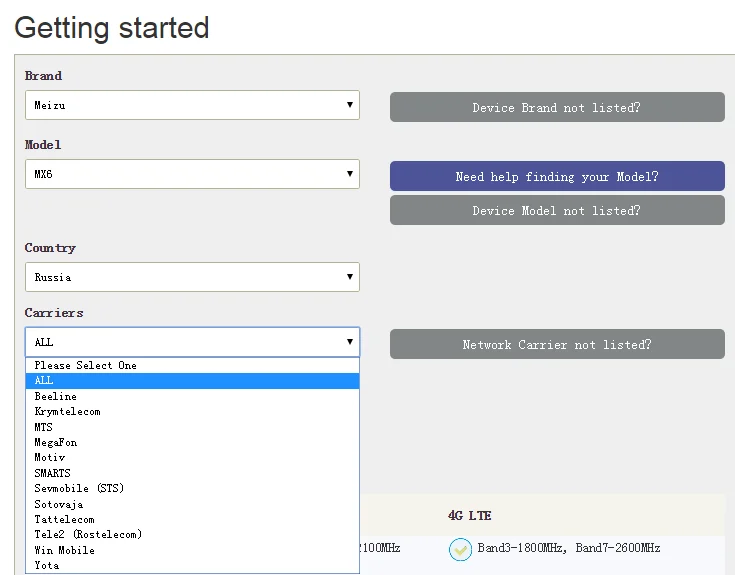The image size is (735, 575).
Task: Click the Model field label
Action: coord(43,144)
